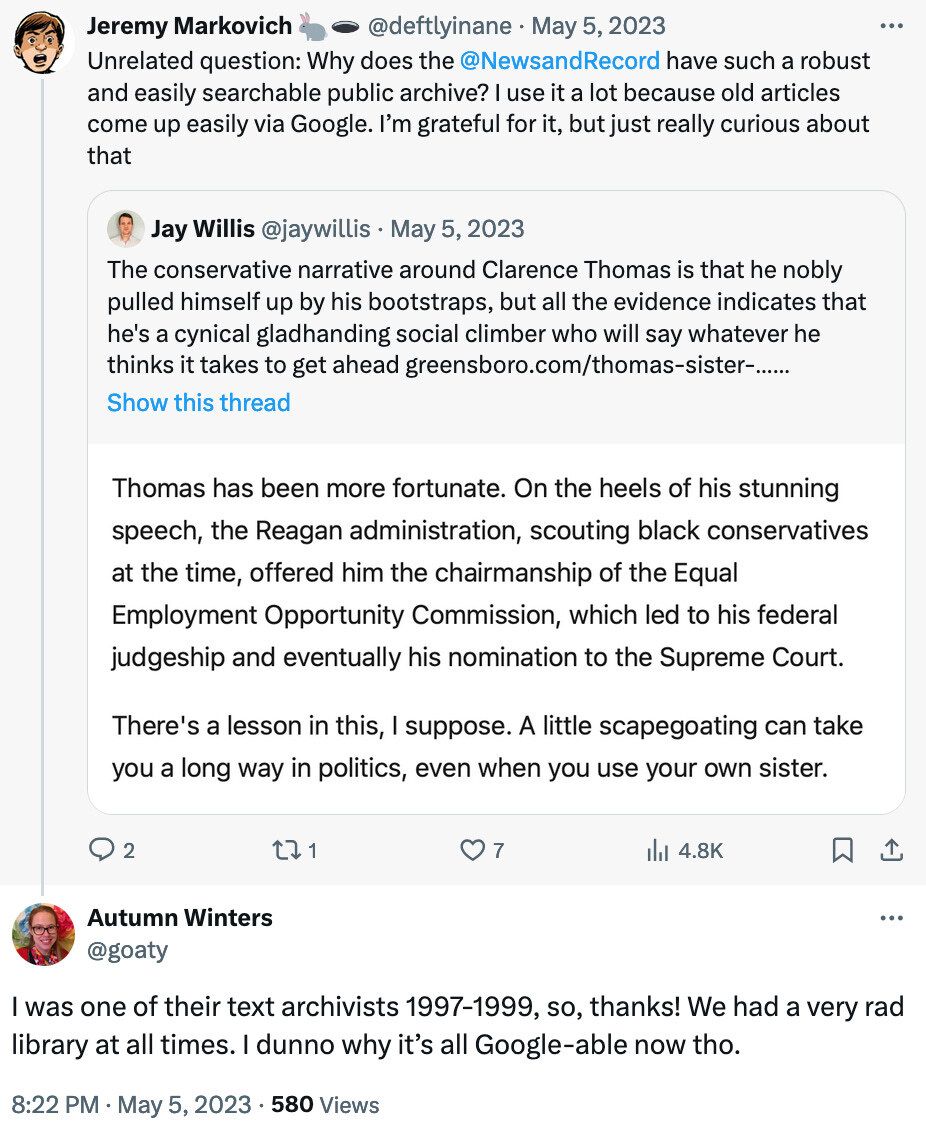Like the tweet with heart icon
Image resolution: width=926 pixels, height=1136 pixels.
[x=471, y=850]
